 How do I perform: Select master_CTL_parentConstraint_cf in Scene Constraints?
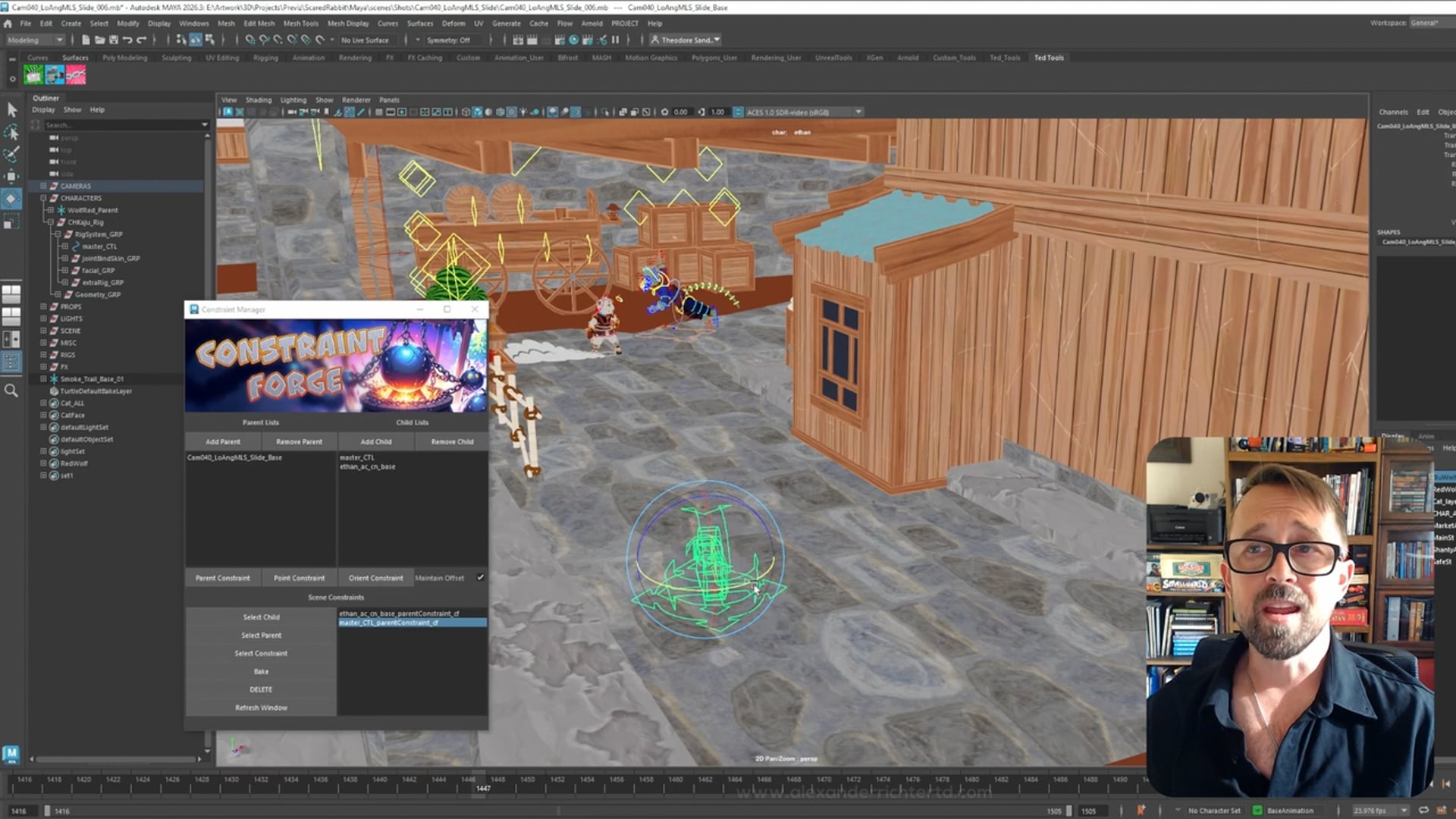[412, 623]
